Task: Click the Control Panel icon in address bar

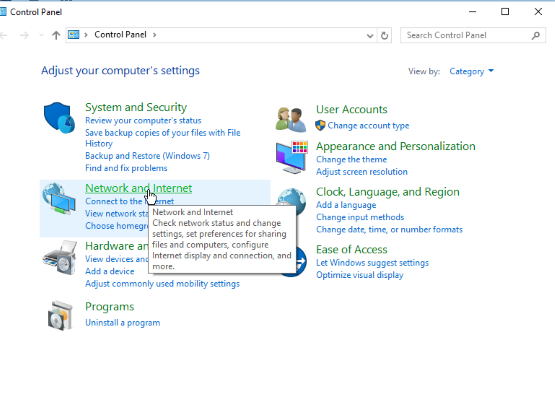Action: tap(73, 35)
